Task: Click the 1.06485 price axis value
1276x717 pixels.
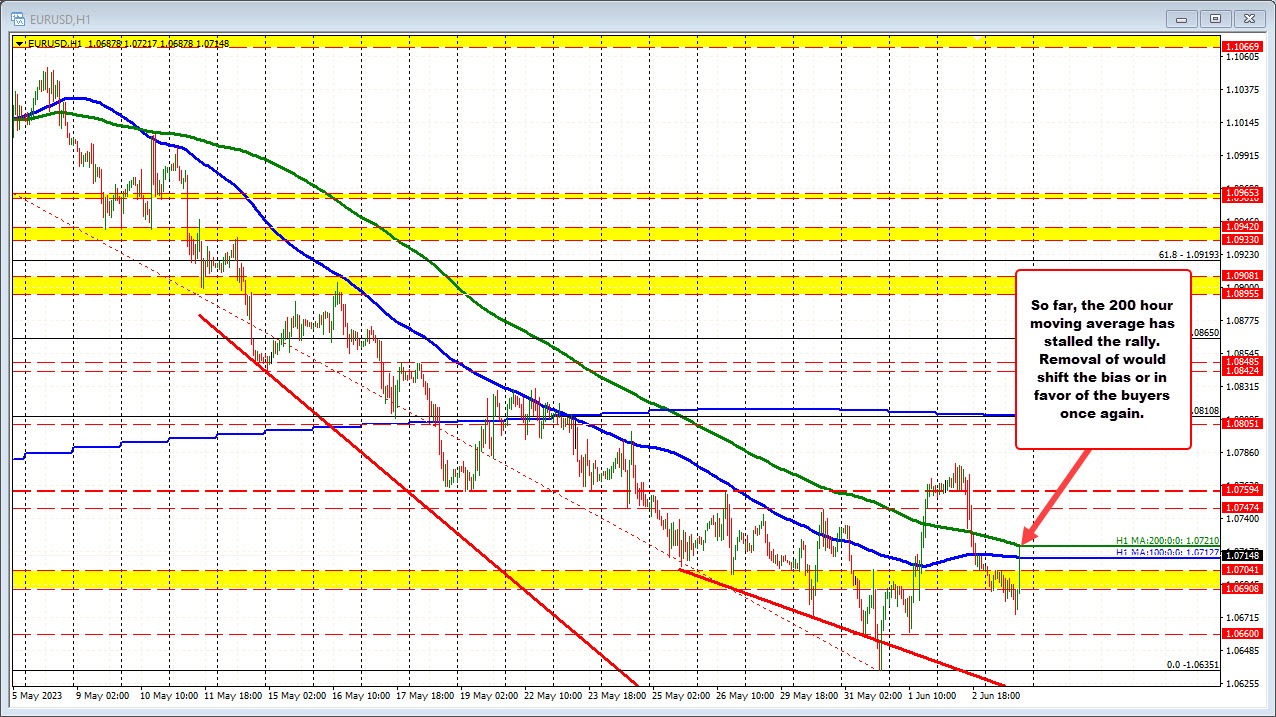Action: point(1241,650)
